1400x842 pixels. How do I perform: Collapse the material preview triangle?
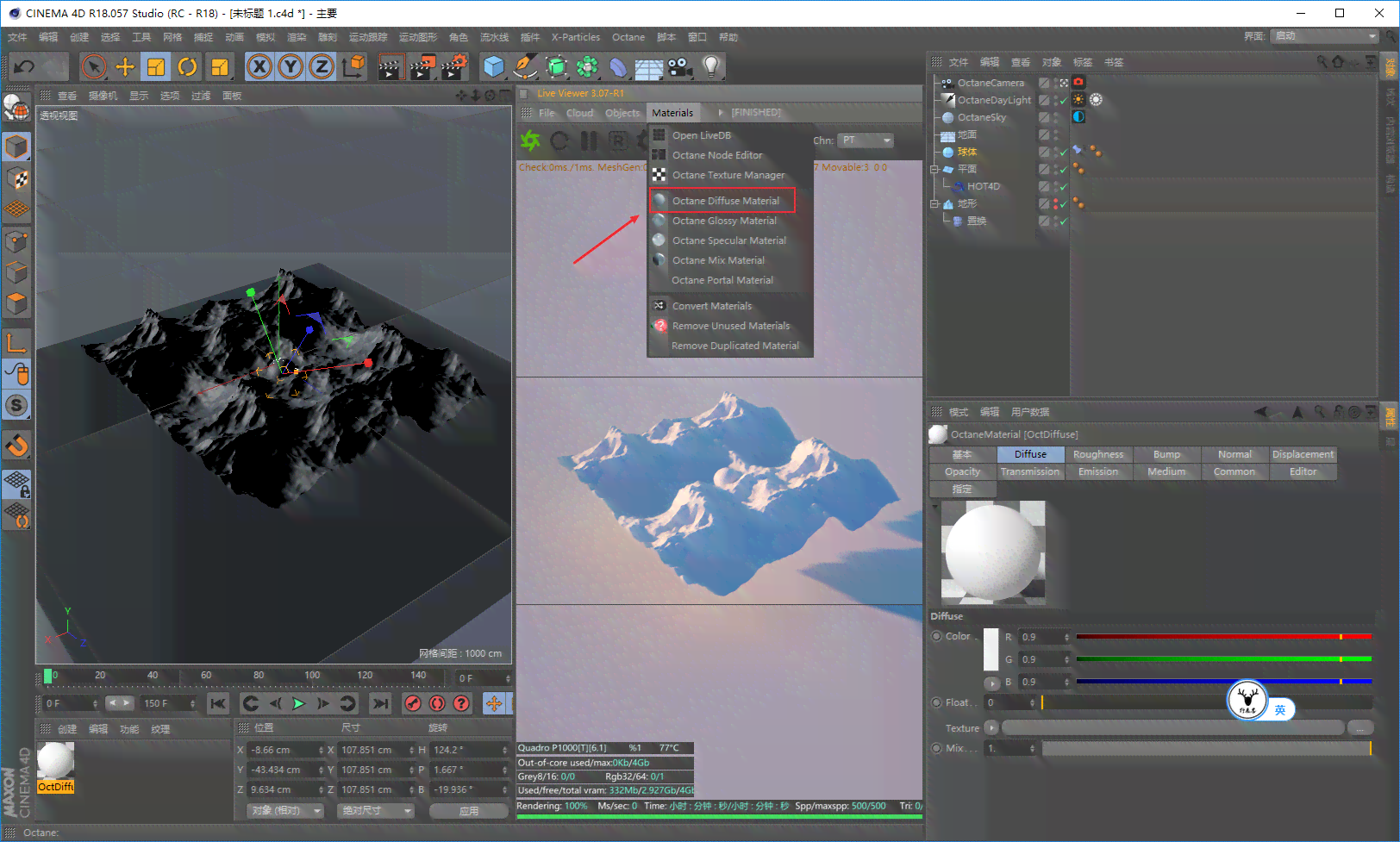click(x=934, y=507)
